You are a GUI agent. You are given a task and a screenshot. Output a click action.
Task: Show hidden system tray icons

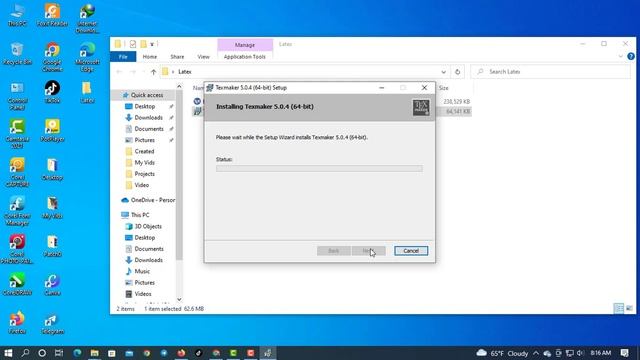tap(536, 353)
